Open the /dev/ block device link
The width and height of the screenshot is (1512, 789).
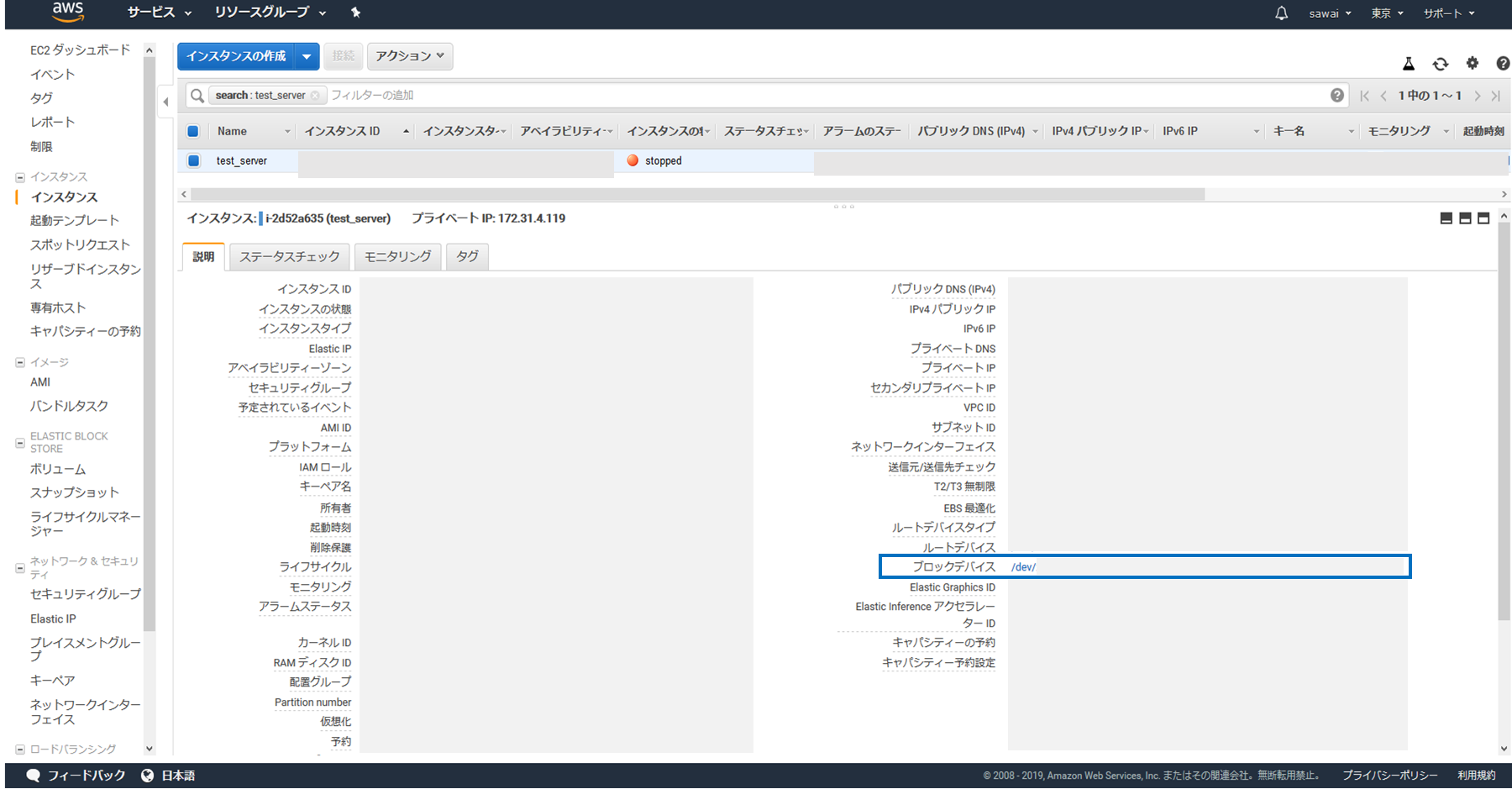(x=1024, y=567)
